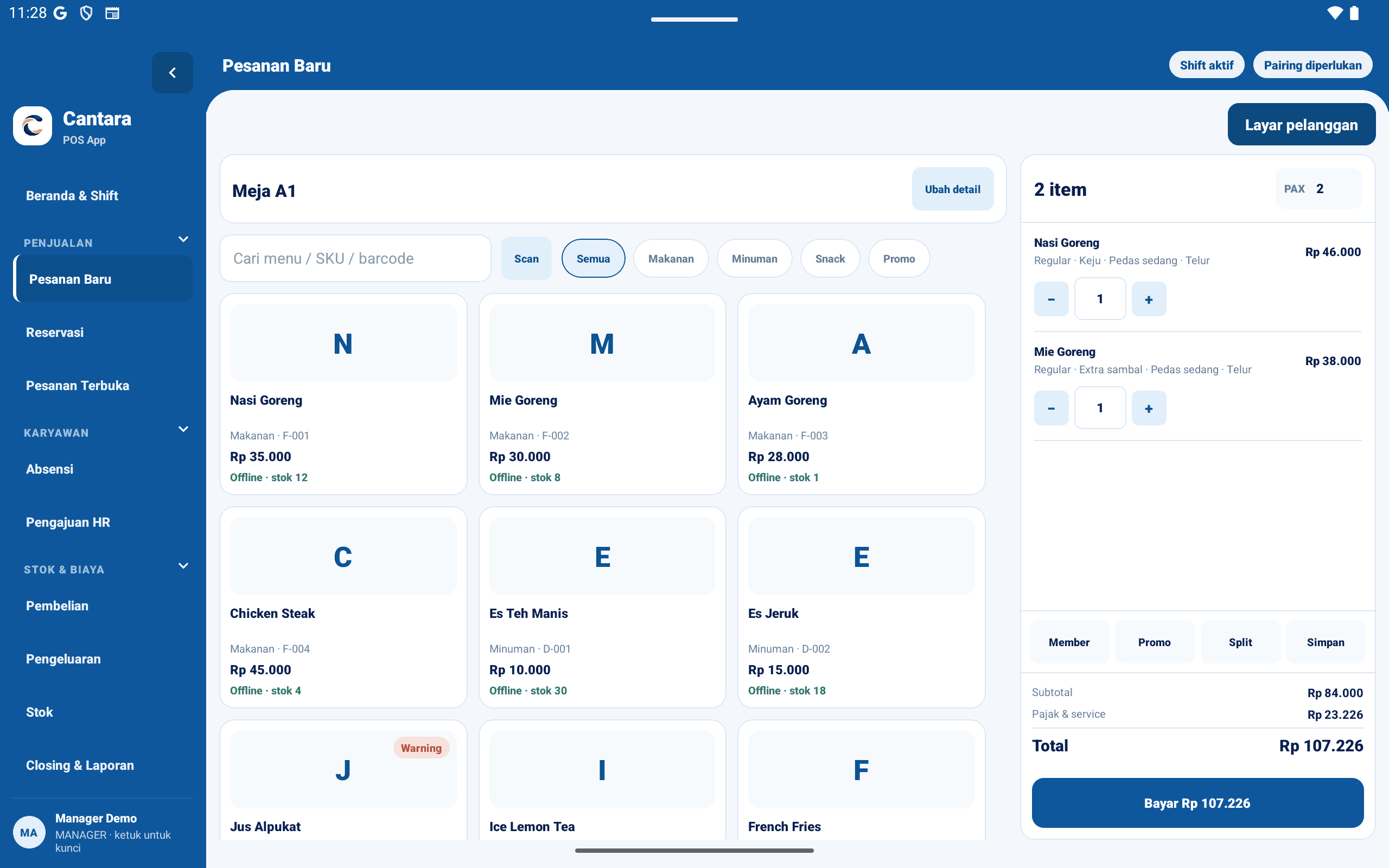Go to Reservasi page

[x=103, y=333]
